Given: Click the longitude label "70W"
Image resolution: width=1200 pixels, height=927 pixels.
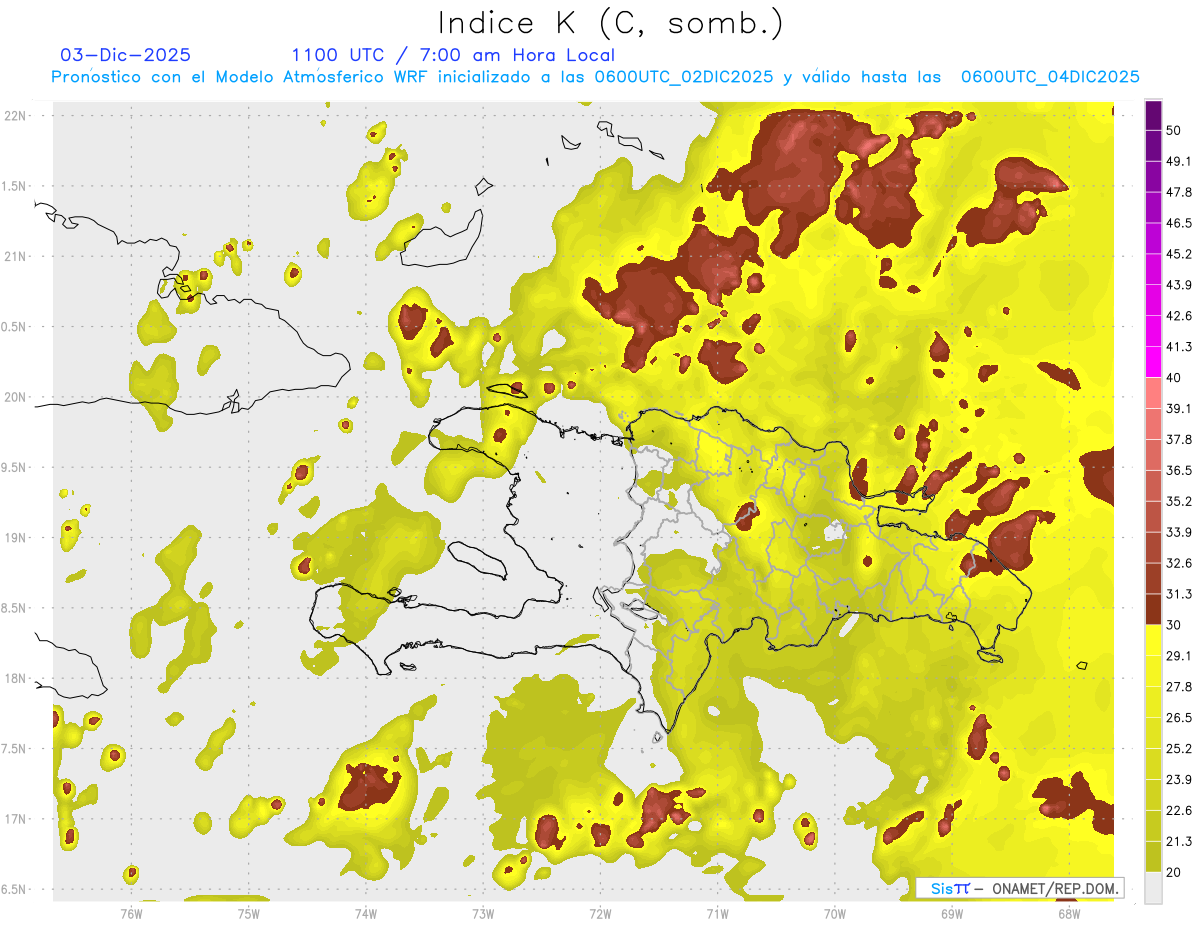Looking at the screenshot, I should pos(835,914).
